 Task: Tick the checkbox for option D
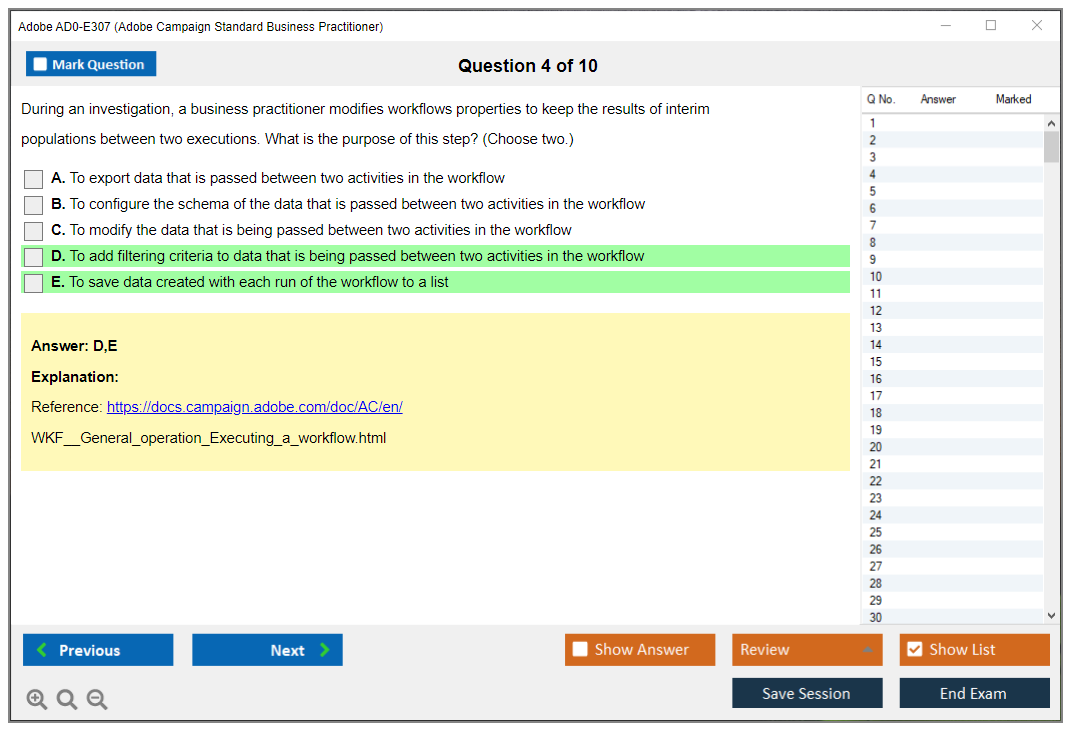(x=34, y=257)
